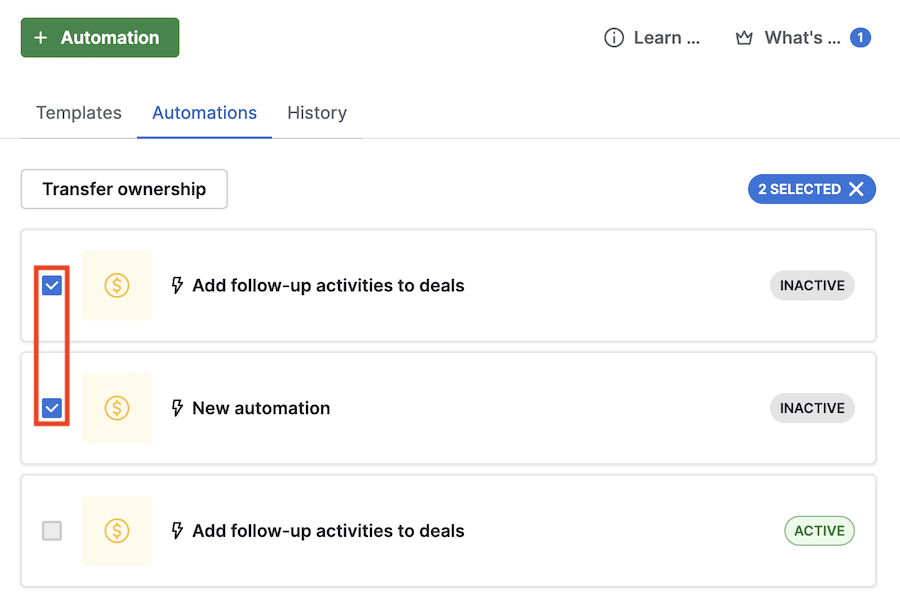Click the deal coin icon on New automation
Viewport: 900px width, 609px height.
[x=117, y=408]
